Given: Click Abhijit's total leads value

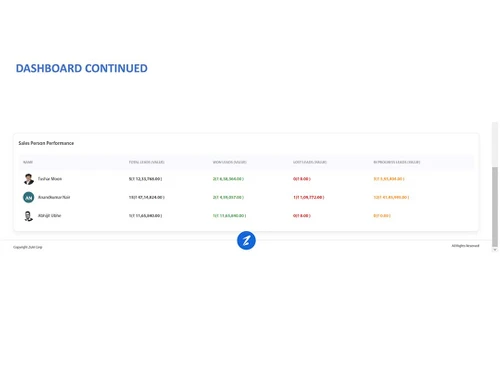Looking at the screenshot, I should tap(145, 216).
